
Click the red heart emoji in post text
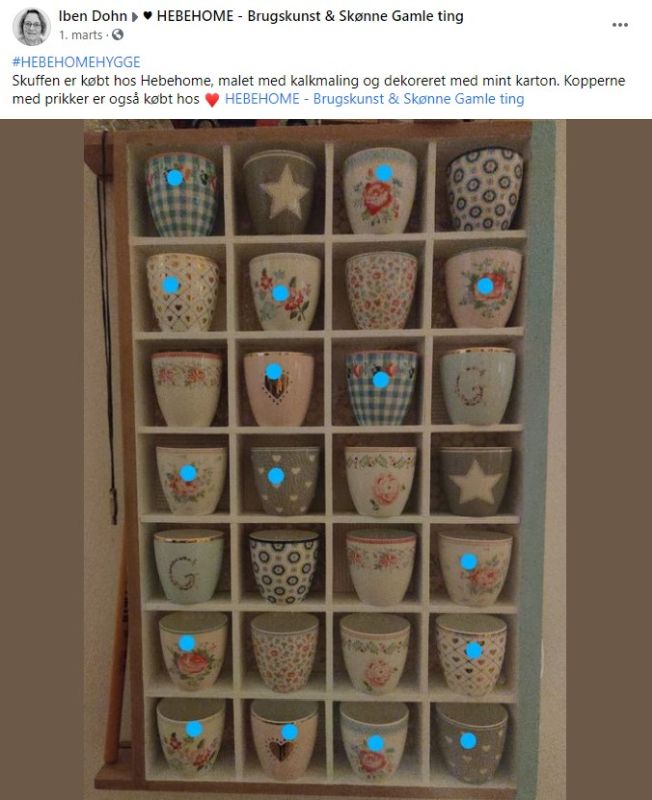212,99
